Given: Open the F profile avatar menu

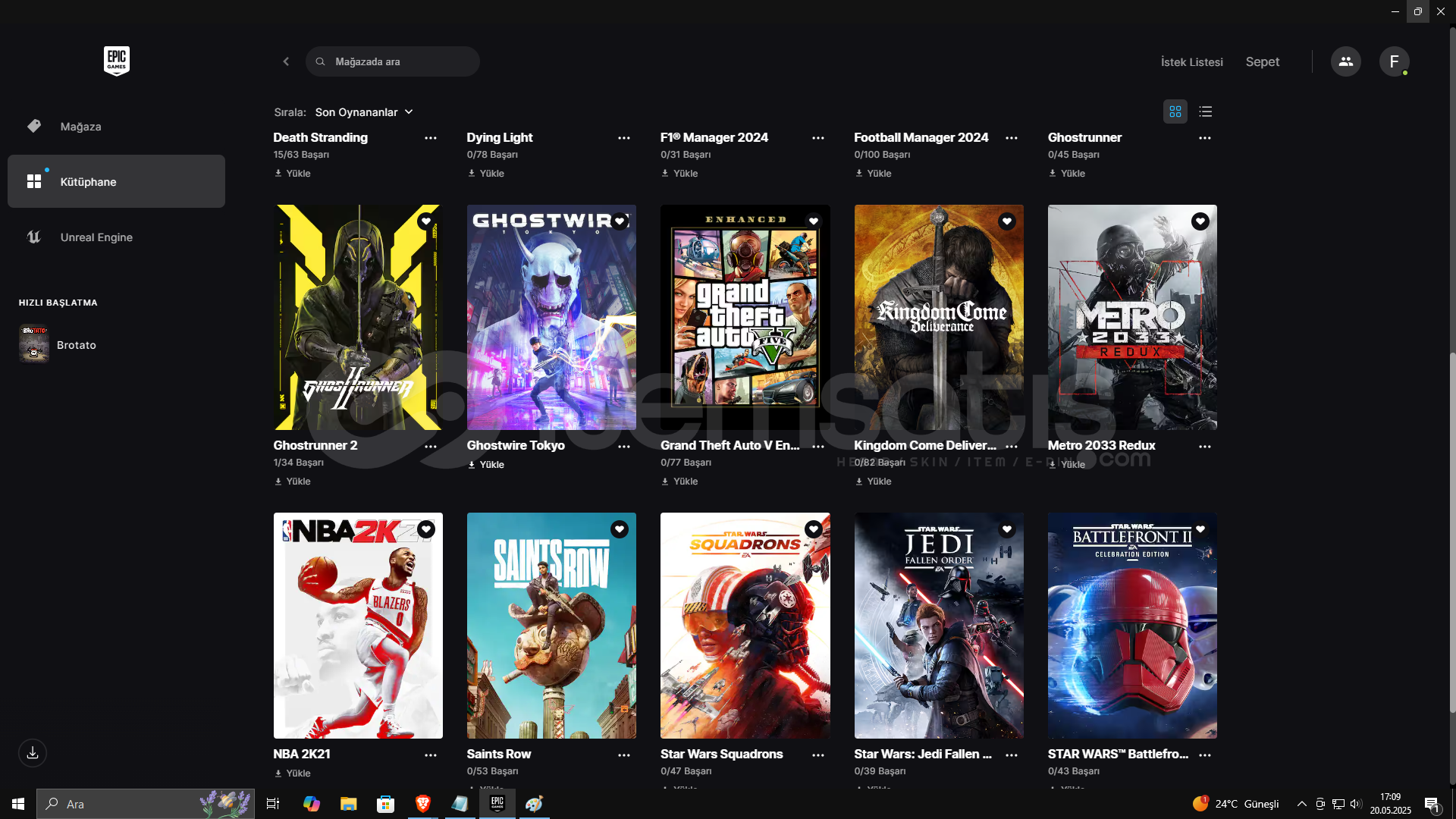Looking at the screenshot, I should [x=1394, y=61].
